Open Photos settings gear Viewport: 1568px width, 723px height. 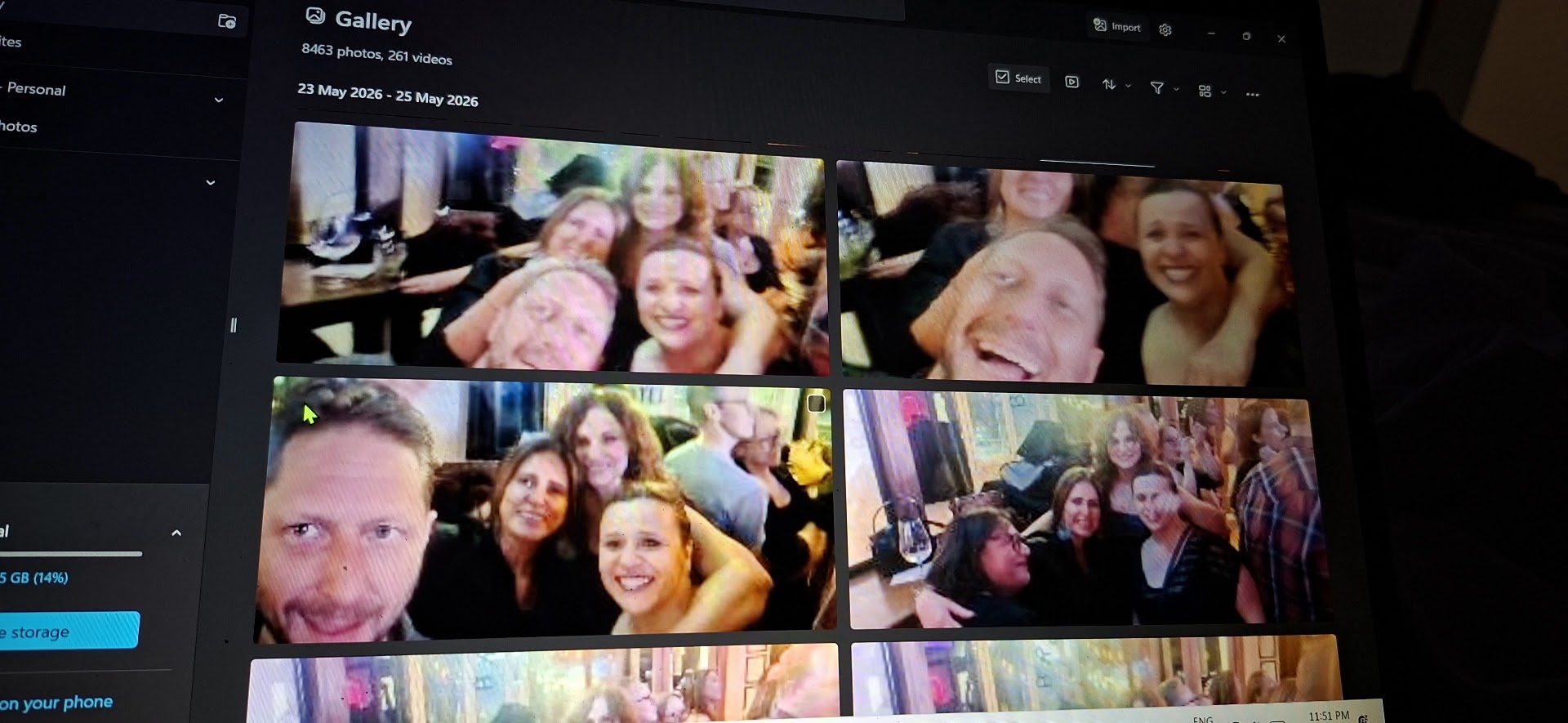(1165, 29)
